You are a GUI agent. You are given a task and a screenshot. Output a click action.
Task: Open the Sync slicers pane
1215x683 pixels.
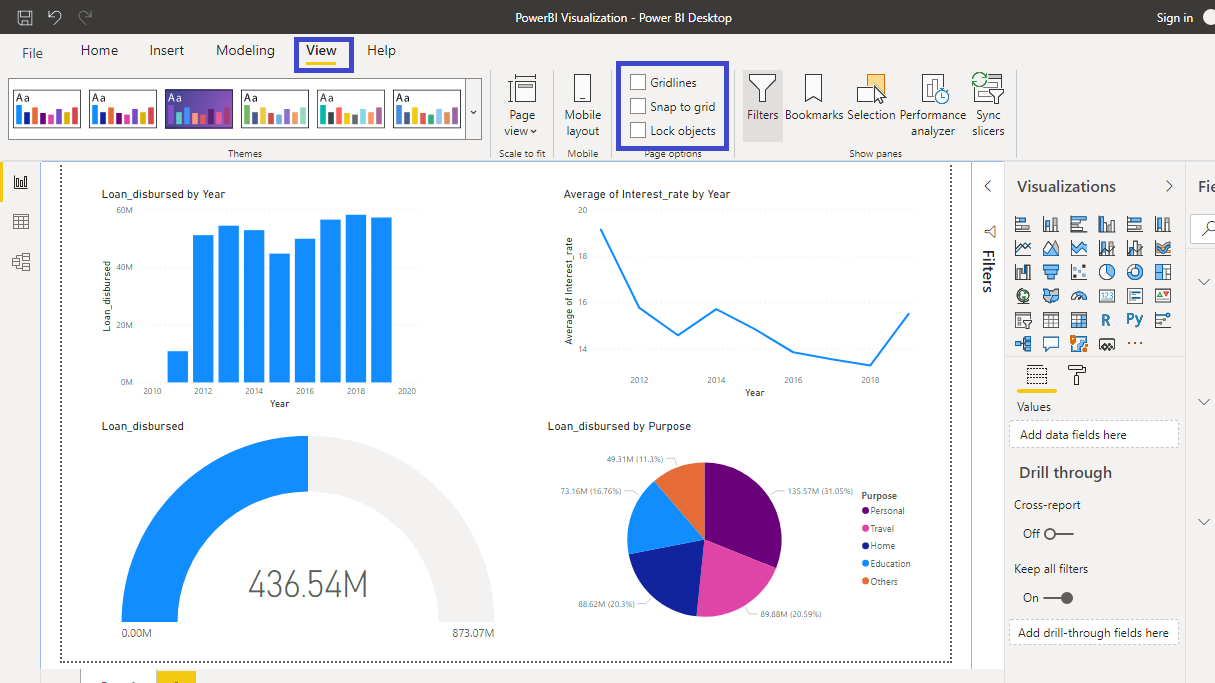[988, 104]
